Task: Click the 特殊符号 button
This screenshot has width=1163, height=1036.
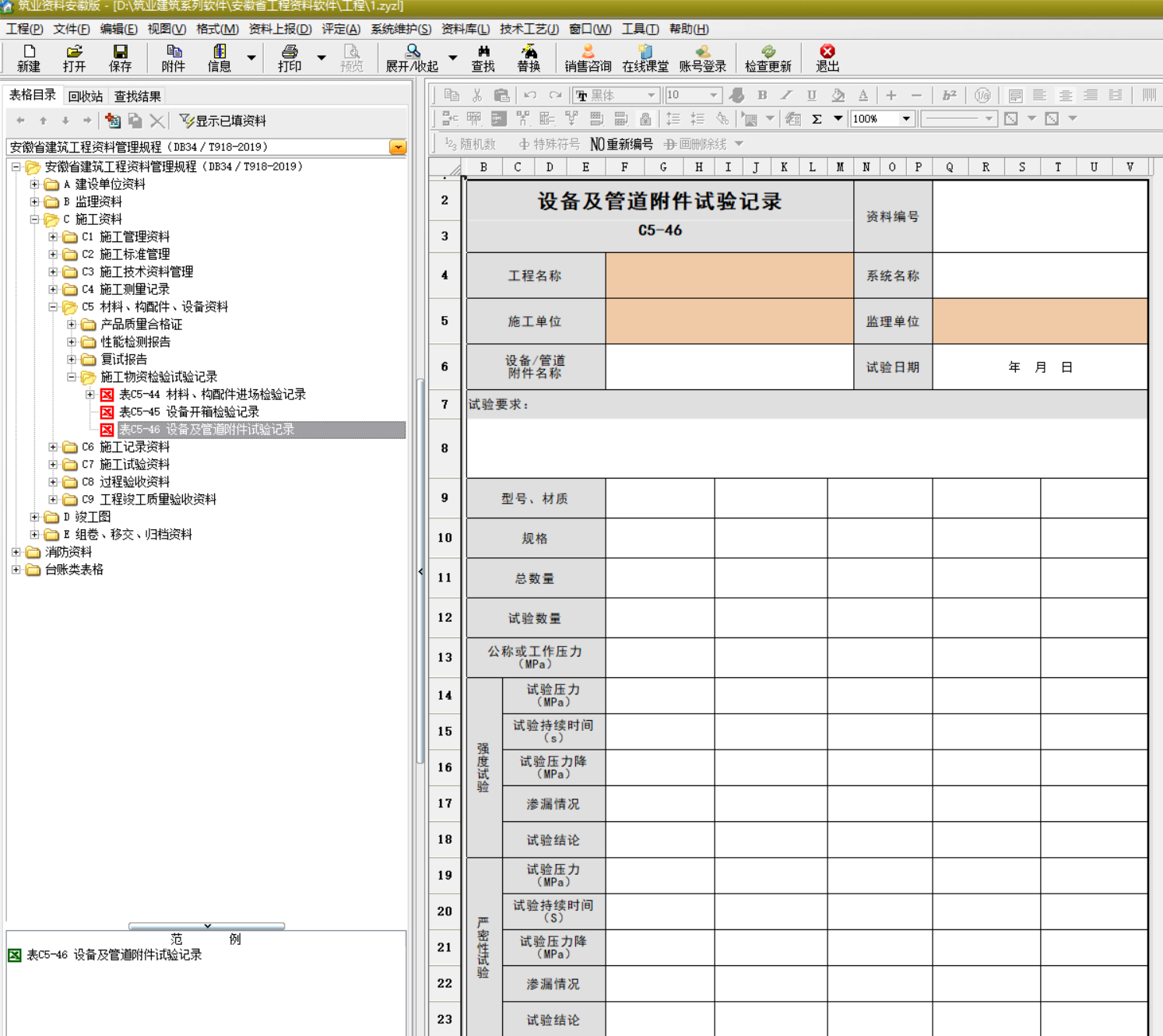Action: 549,144
